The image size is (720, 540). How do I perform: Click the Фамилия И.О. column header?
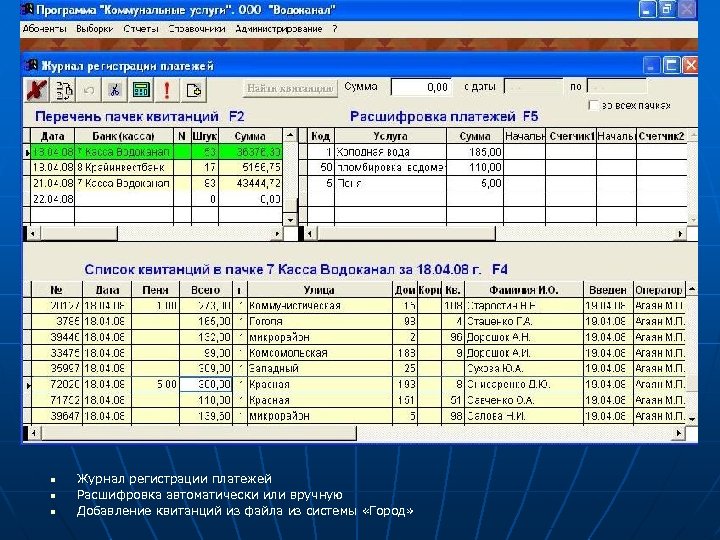523,290
